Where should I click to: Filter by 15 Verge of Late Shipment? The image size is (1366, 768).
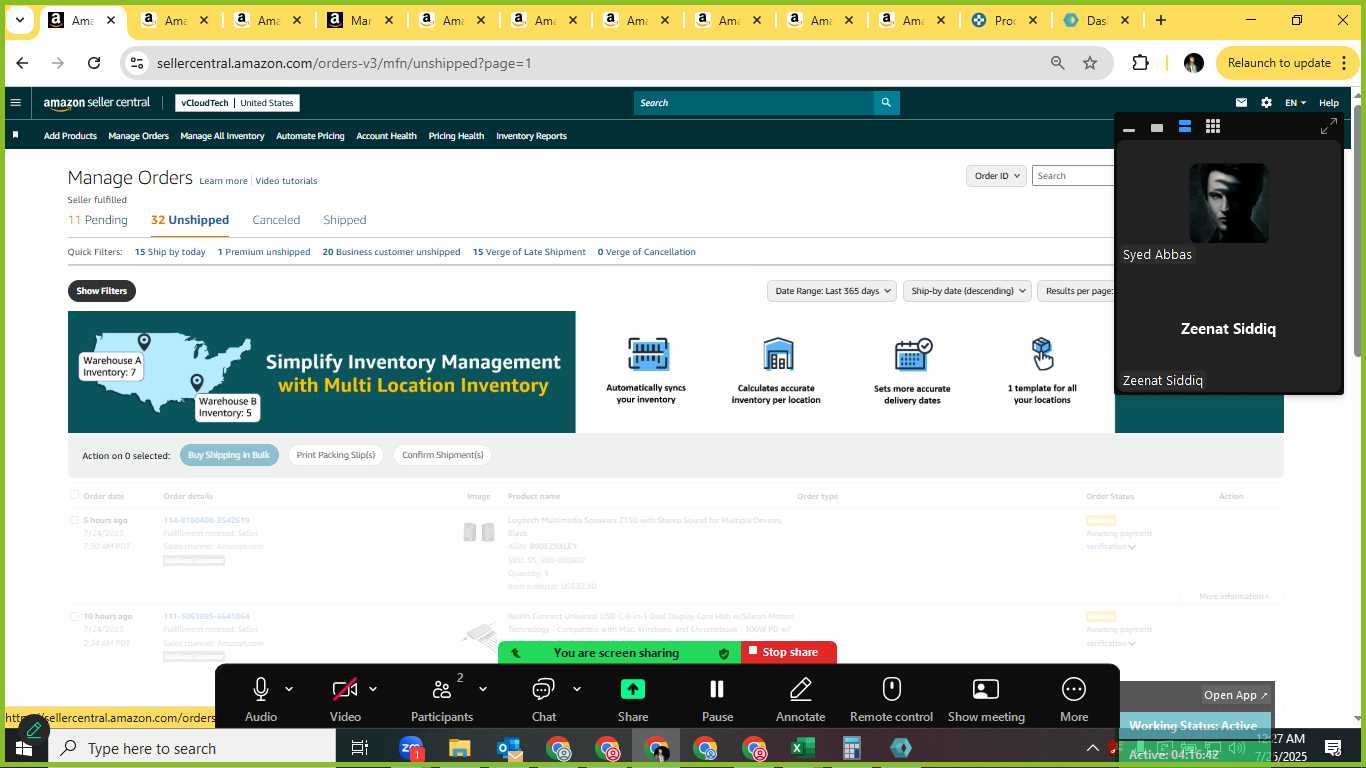tap(529, 252)
